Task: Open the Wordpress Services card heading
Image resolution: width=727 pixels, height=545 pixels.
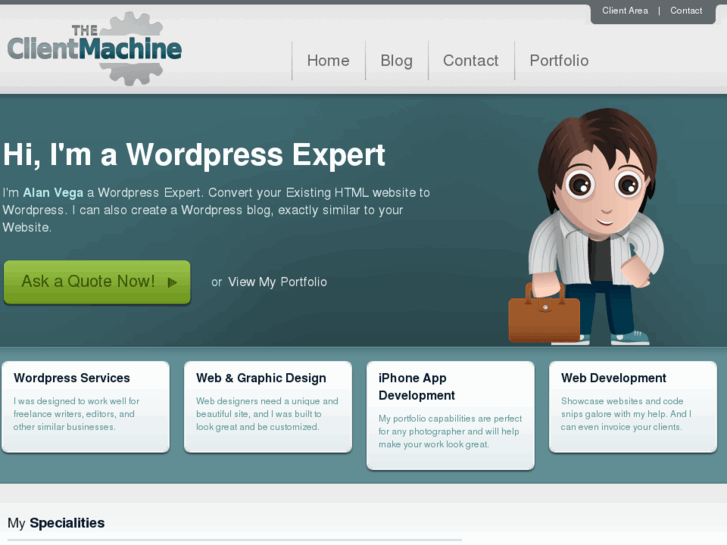Action: click(72, 378)
